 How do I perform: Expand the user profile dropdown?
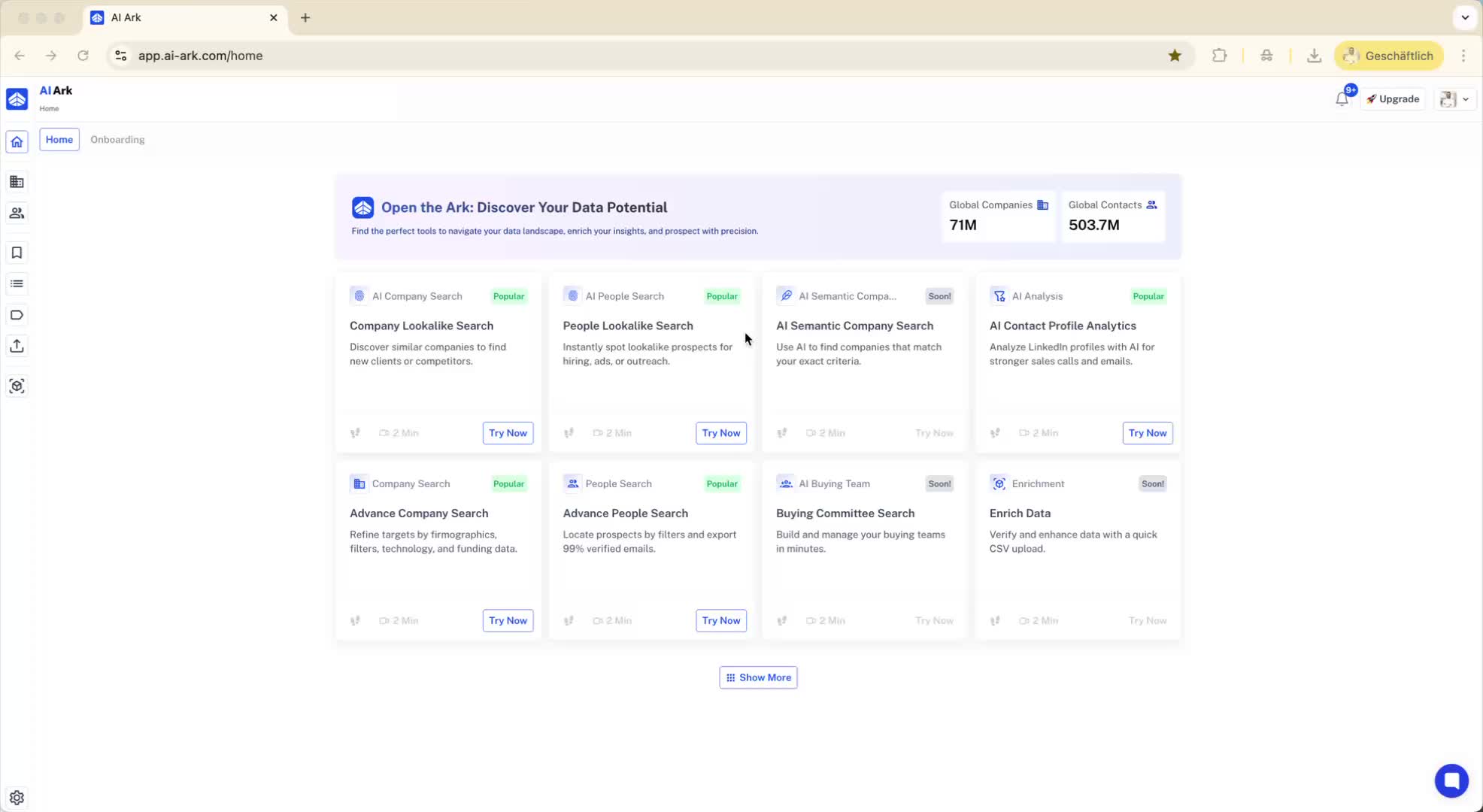point(1455,99)
